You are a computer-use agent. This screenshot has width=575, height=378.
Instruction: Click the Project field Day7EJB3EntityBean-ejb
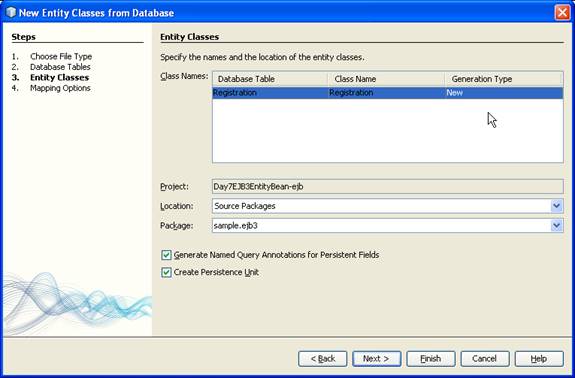coord(388,187)
